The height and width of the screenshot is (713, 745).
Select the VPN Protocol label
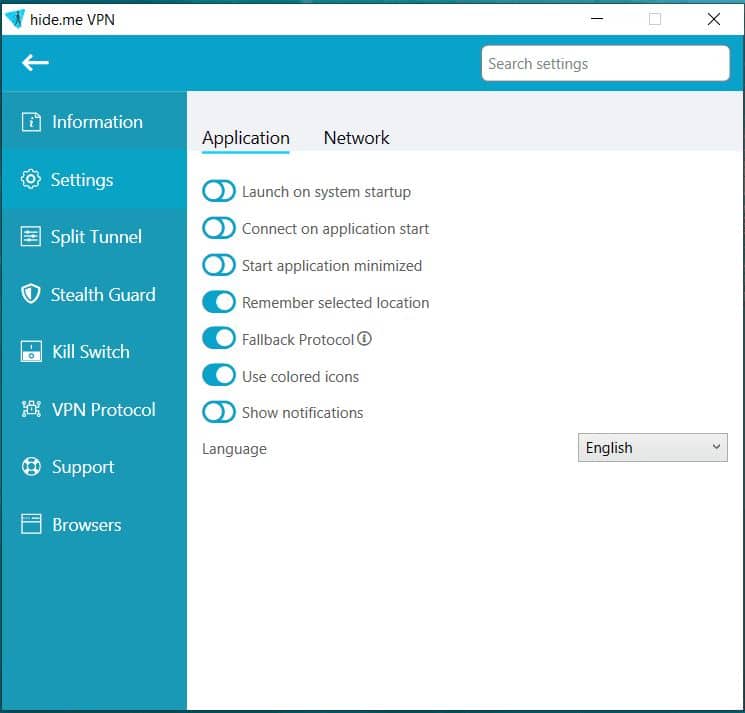104,409
